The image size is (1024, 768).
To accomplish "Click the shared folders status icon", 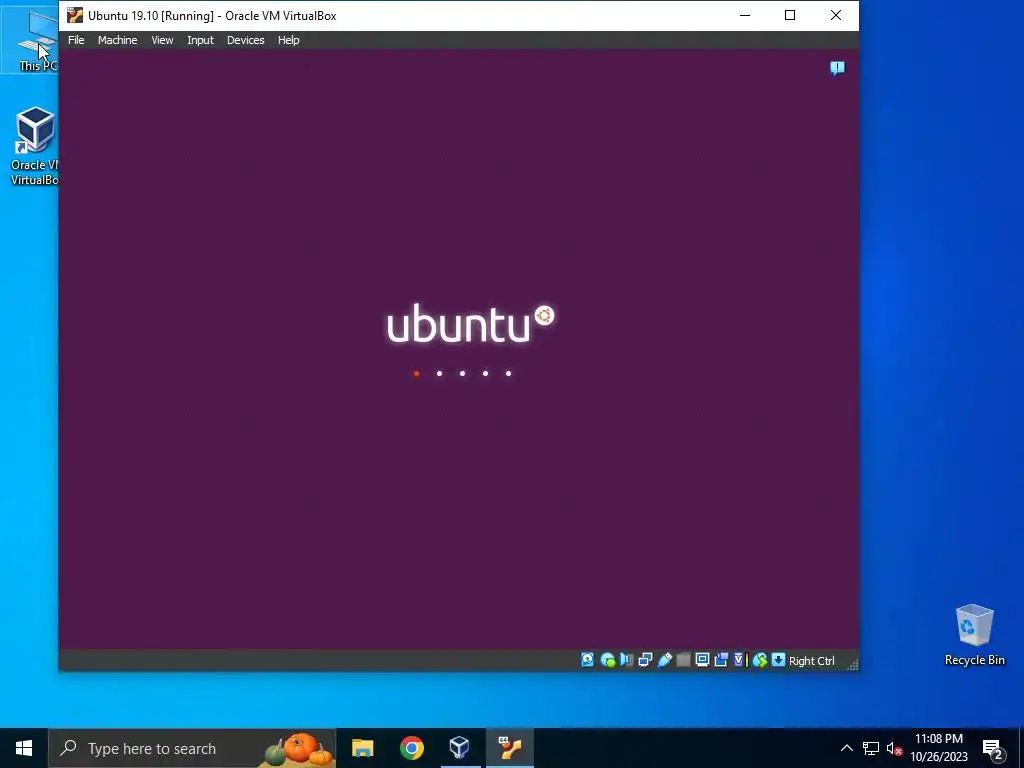I will pyautogui.click(x=684, y=660).
